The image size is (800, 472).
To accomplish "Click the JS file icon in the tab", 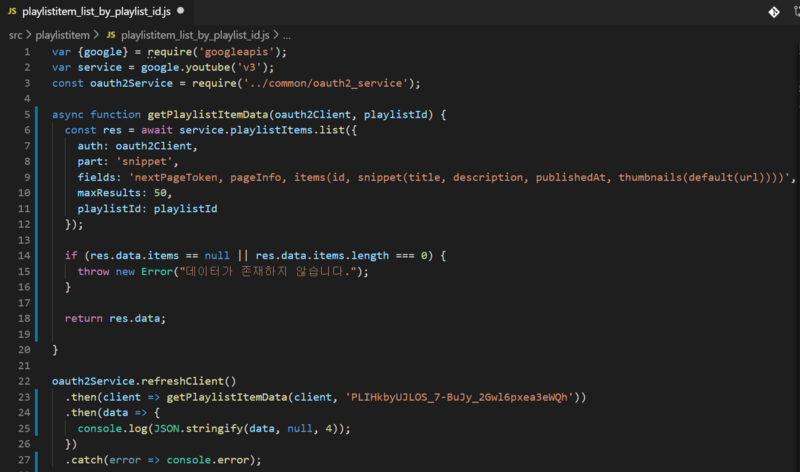I will pyautogui.click(x=12, y=11).
